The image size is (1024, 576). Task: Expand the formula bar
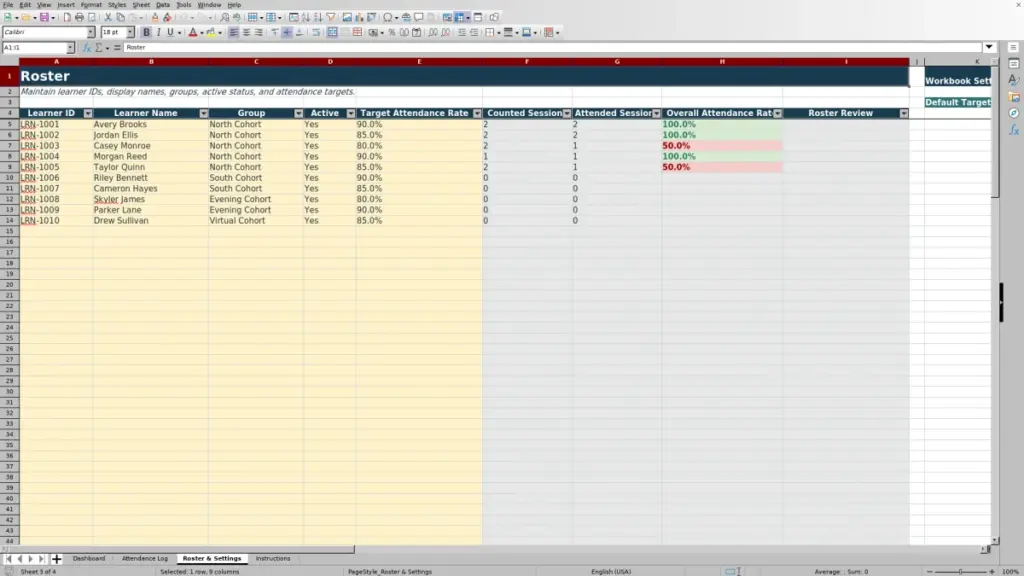coord(989,47)
